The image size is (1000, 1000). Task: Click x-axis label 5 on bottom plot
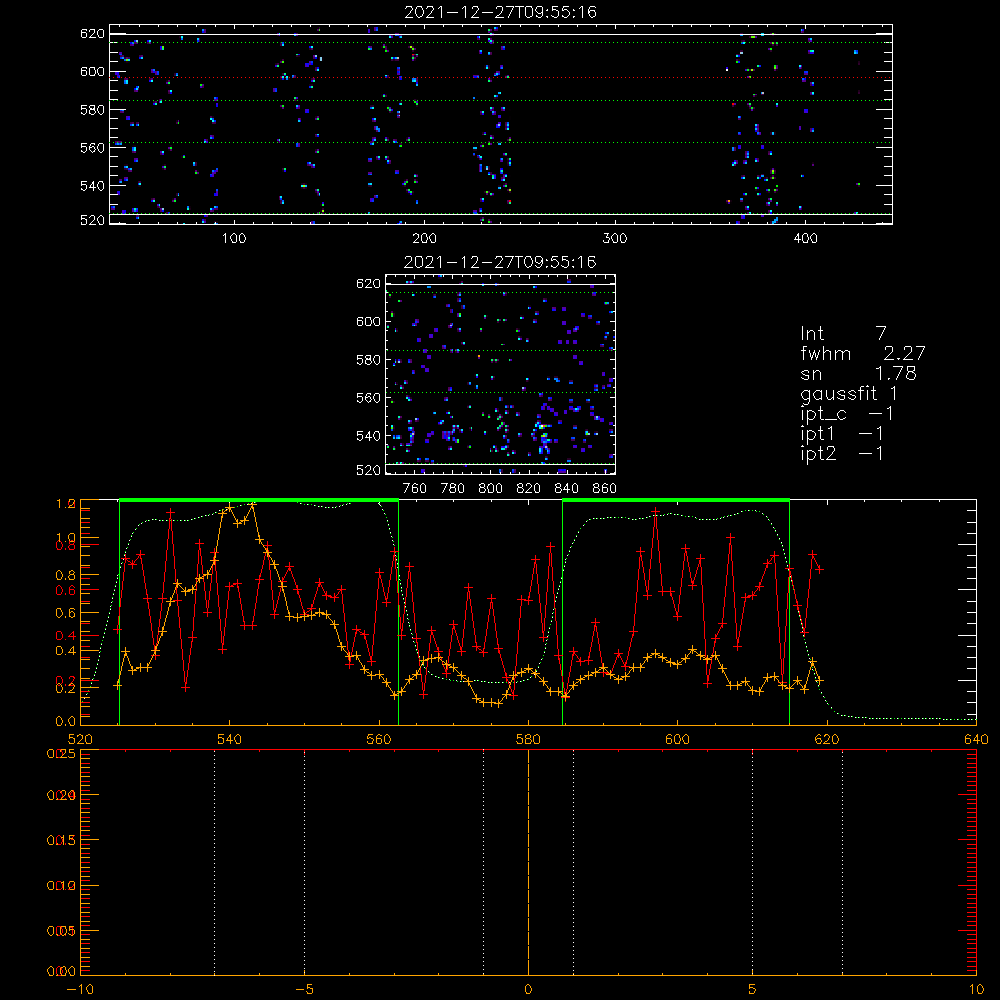[x=752, y=990]
